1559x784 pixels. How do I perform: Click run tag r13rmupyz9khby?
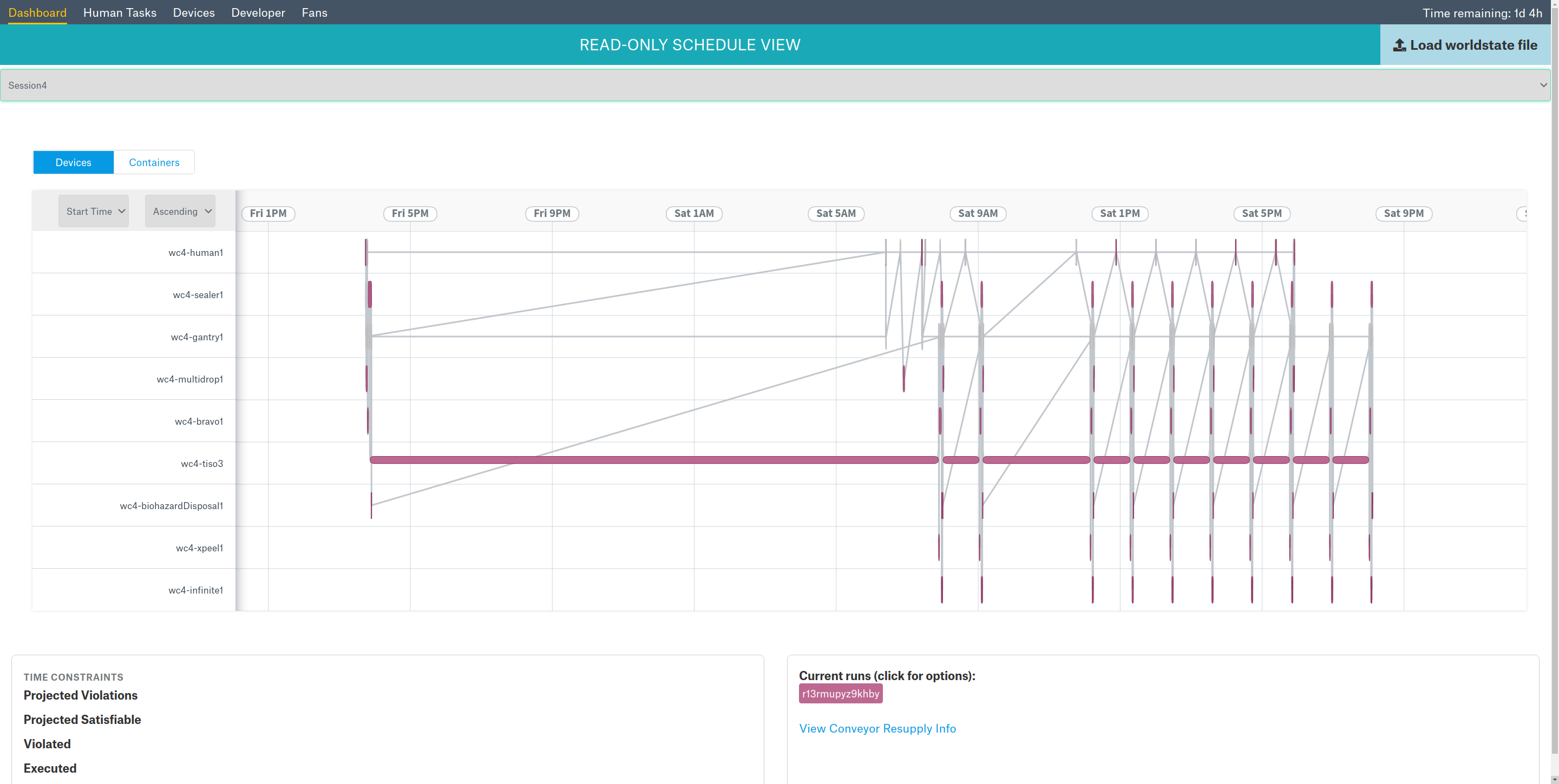840,693
